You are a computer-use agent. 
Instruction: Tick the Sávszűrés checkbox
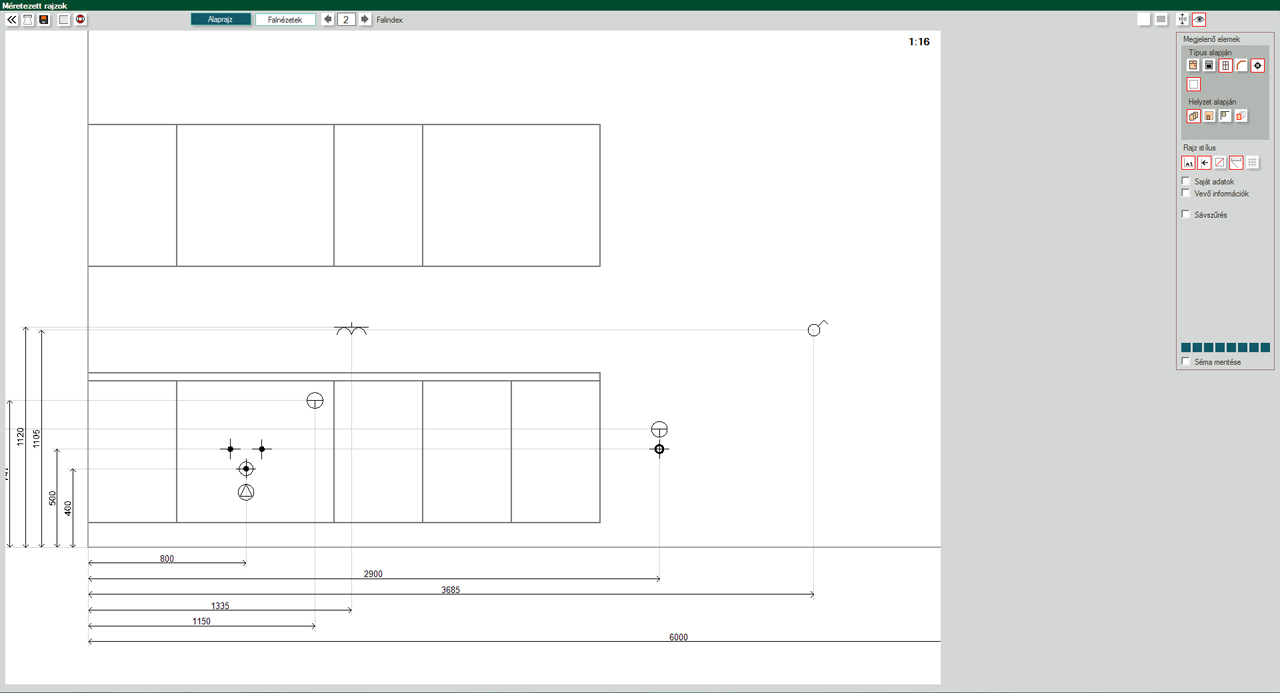[x=1186, y=214]
